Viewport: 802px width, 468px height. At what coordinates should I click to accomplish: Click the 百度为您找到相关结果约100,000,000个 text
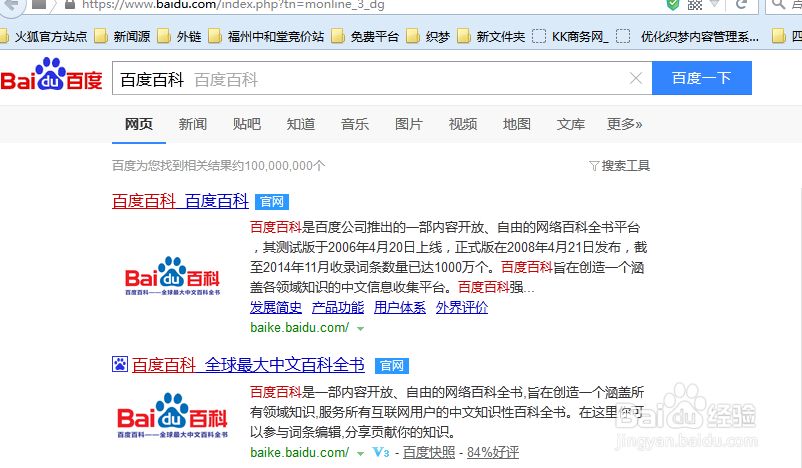coord(218,166)
